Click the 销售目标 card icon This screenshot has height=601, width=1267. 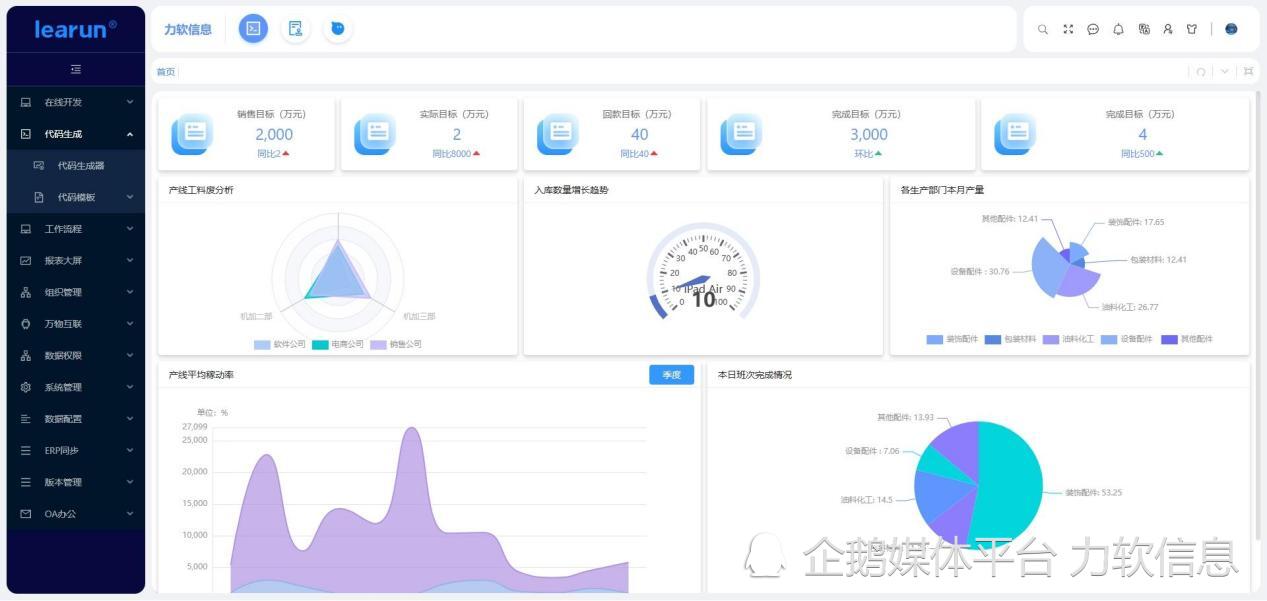point(191,134)
